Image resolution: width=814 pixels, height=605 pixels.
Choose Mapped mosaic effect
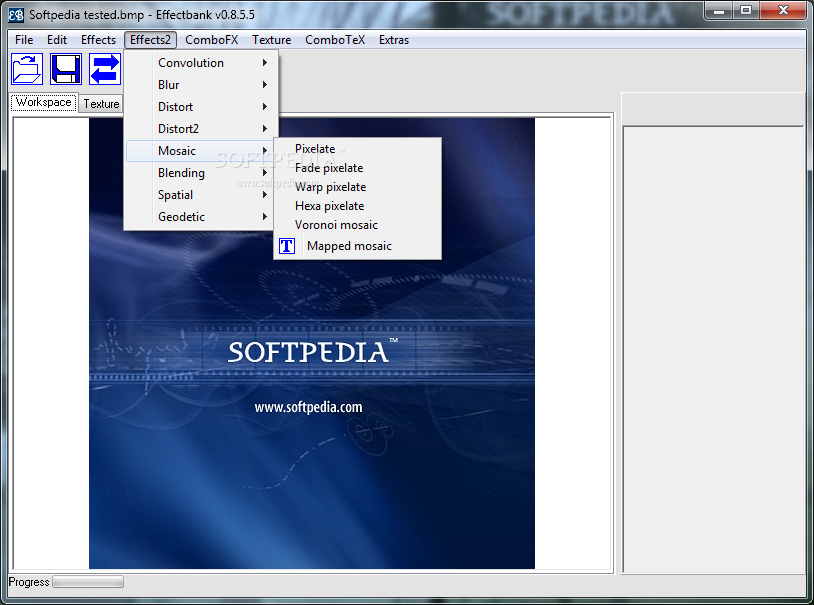[357, 246]
